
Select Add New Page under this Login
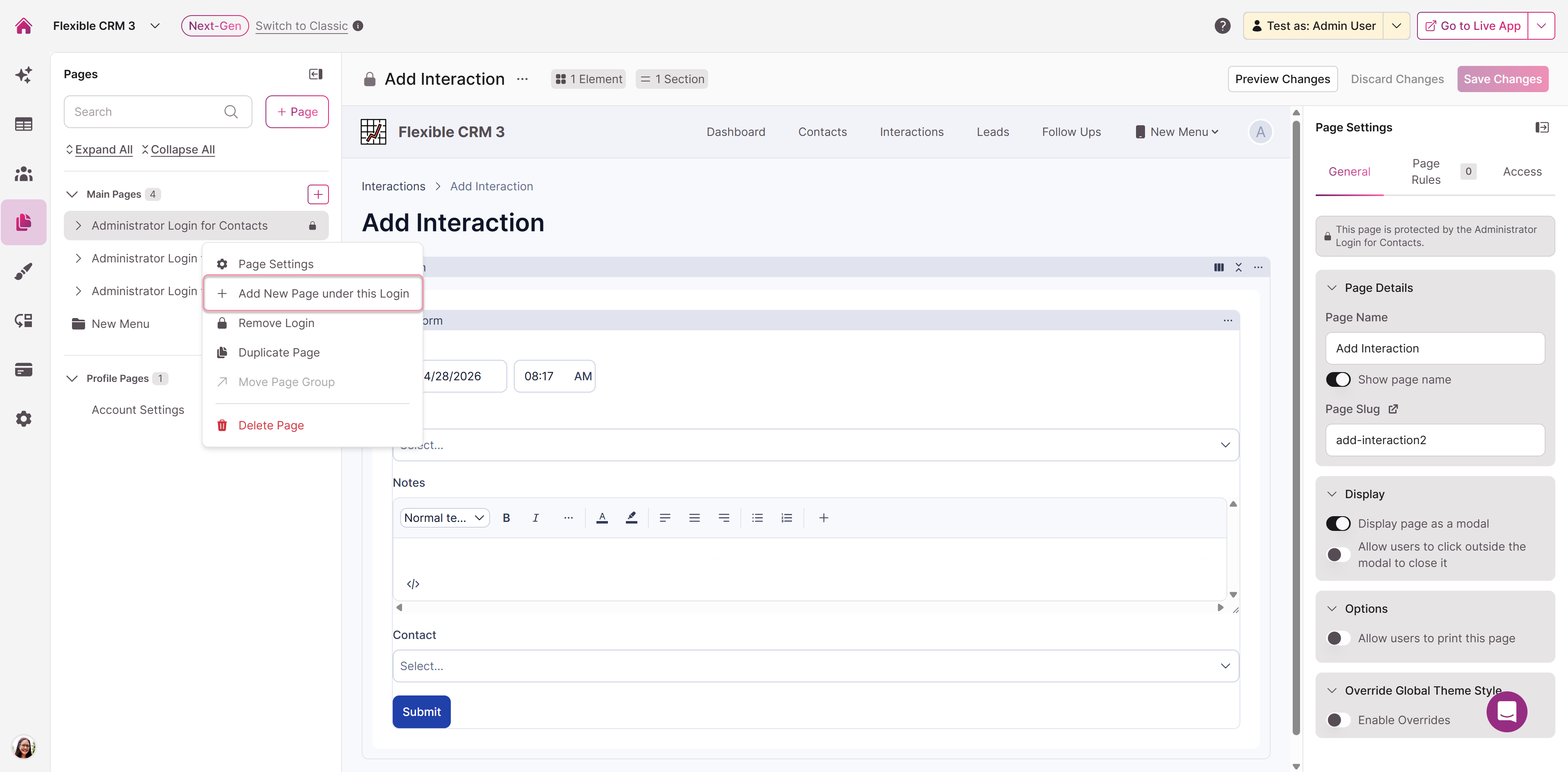[x=313, y=293]
